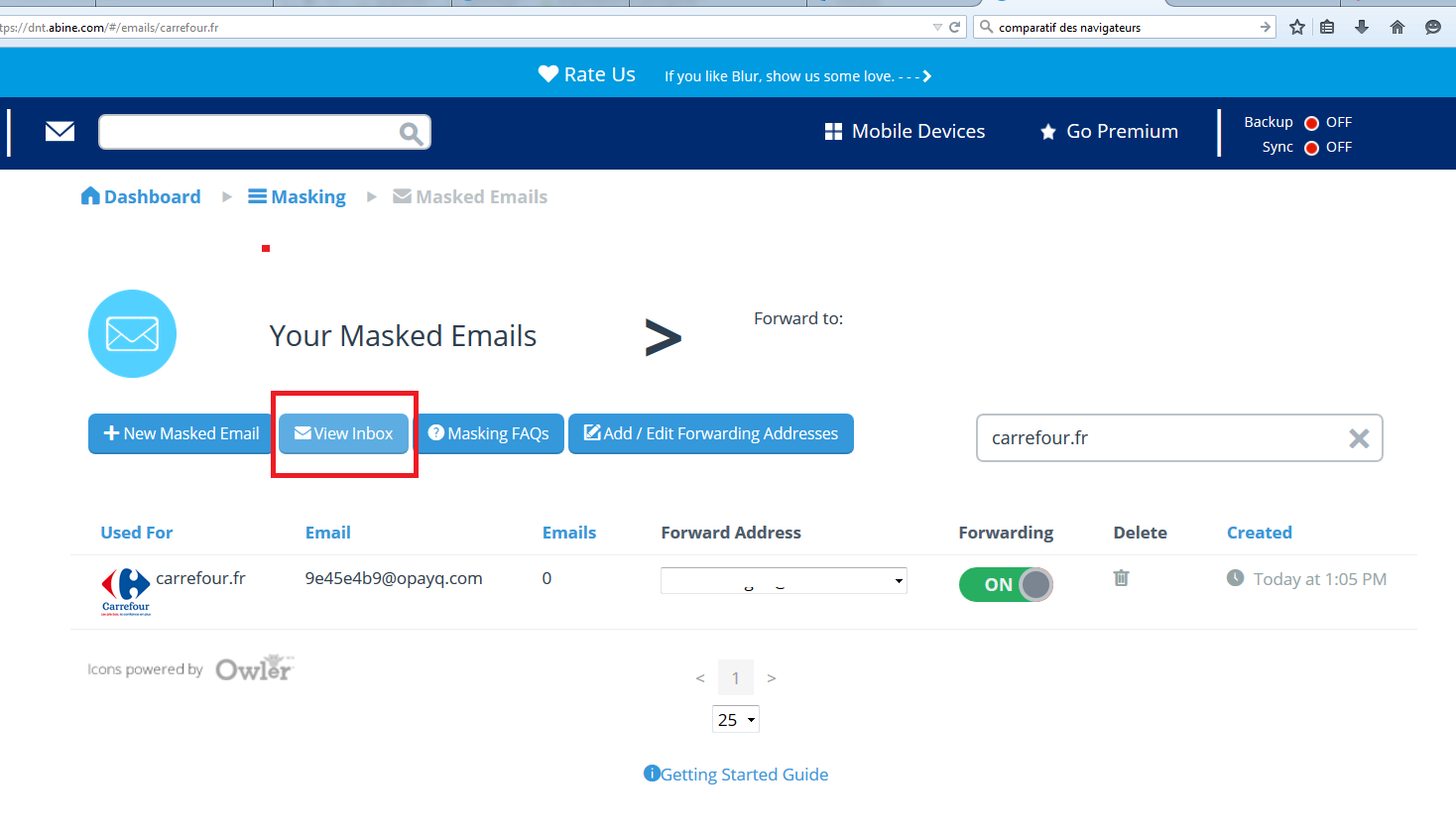Click the Mobile Devices grid icon
Viewport: 1456px width, 837px height.
click(x=833, y=132)
